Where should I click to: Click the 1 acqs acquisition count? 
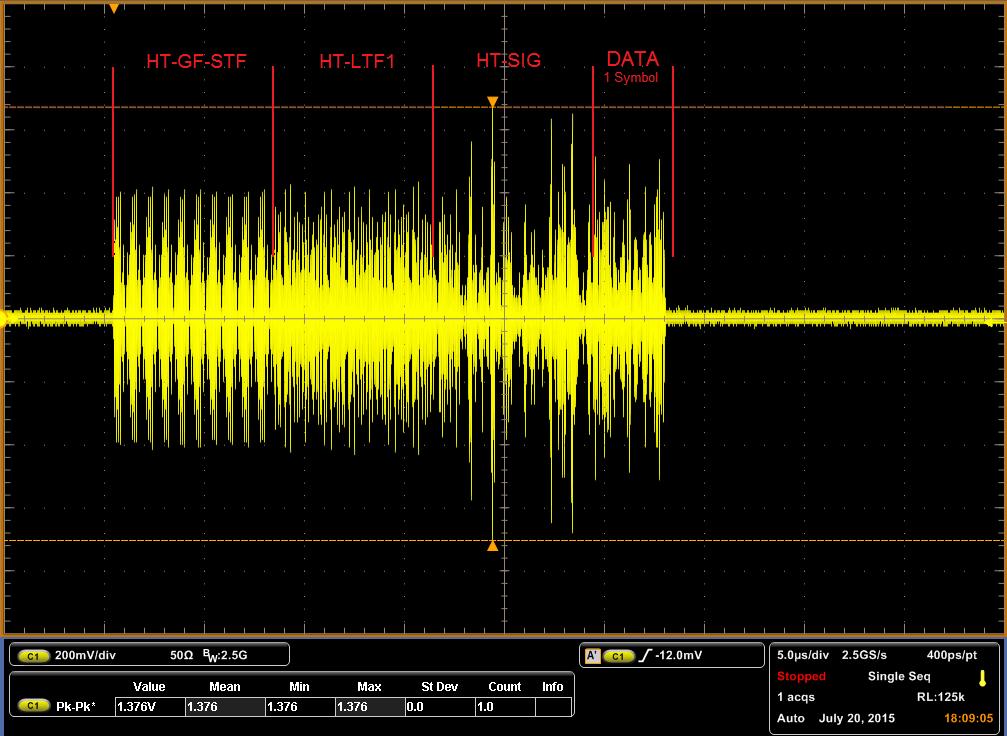coord(796,697)
